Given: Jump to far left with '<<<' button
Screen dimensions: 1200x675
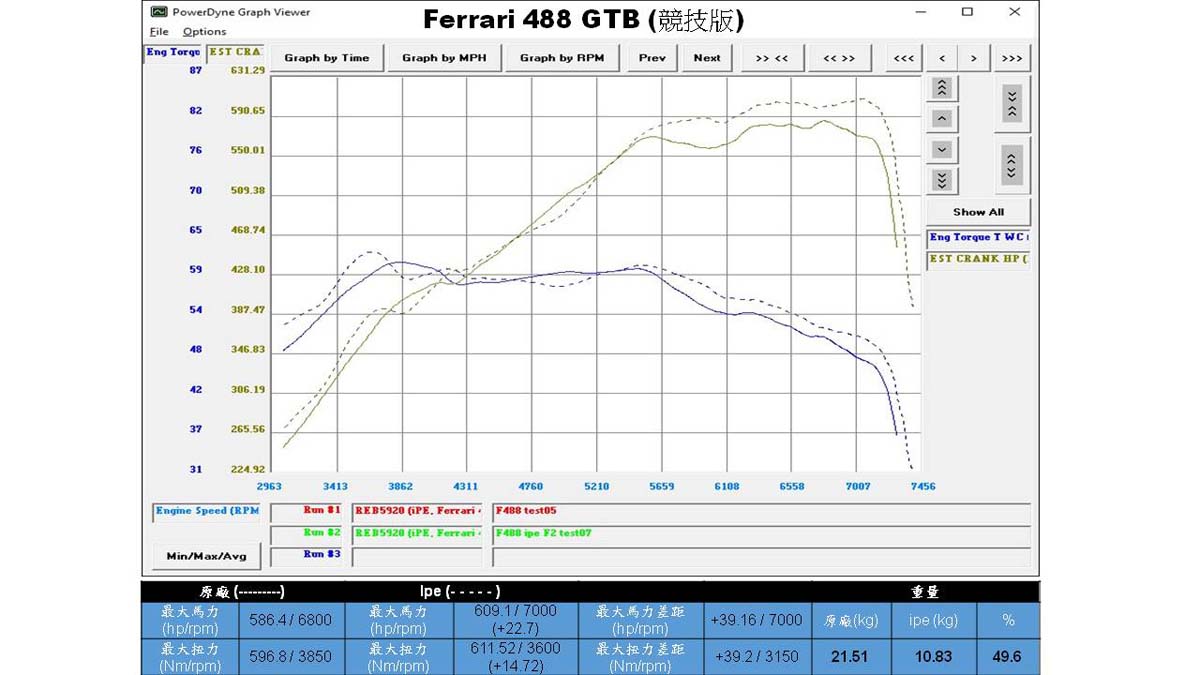Looking at the screenshot, I should tap(903, 58).
